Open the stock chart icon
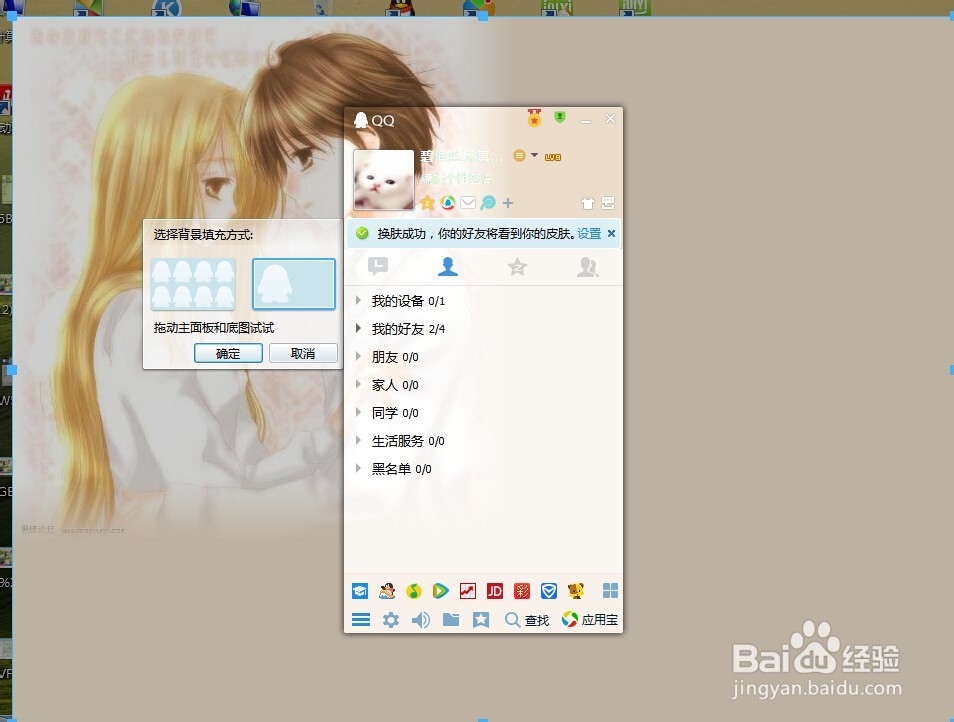This screenshot has width=954, height=722. pyautogui.click(x=468, y=591)
